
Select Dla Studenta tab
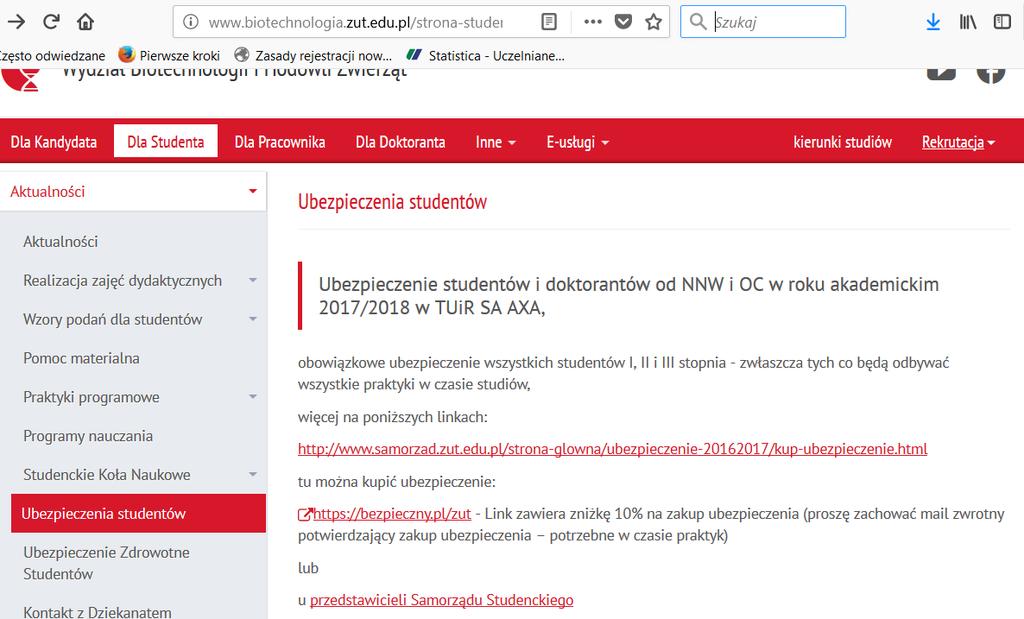click(x=166, y=141)
